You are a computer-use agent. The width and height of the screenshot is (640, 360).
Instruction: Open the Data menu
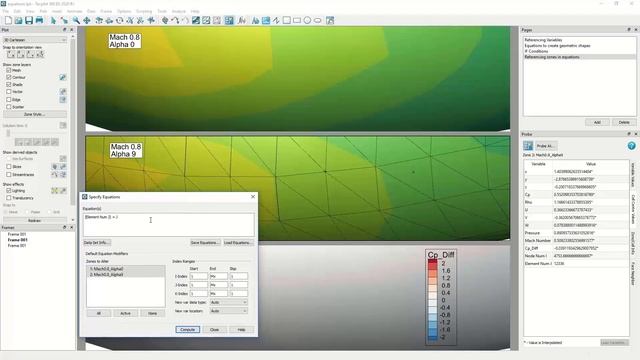click(91, 11)
